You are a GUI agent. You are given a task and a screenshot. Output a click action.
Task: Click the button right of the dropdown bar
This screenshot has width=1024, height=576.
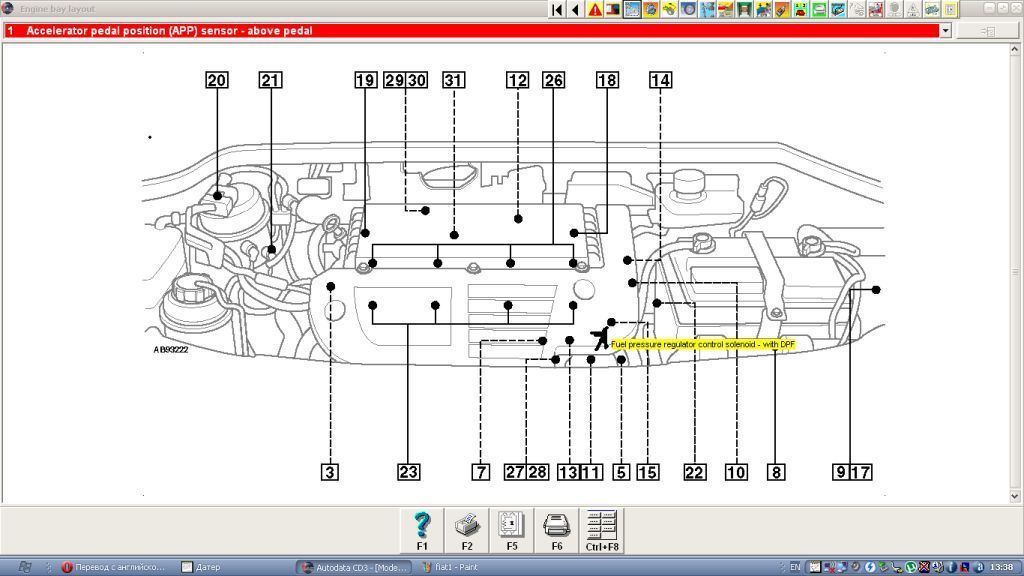(988, 31)
